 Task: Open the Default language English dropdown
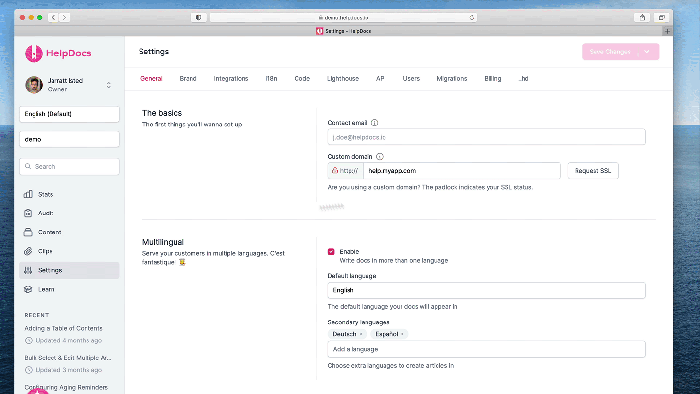tap(486, 290)
